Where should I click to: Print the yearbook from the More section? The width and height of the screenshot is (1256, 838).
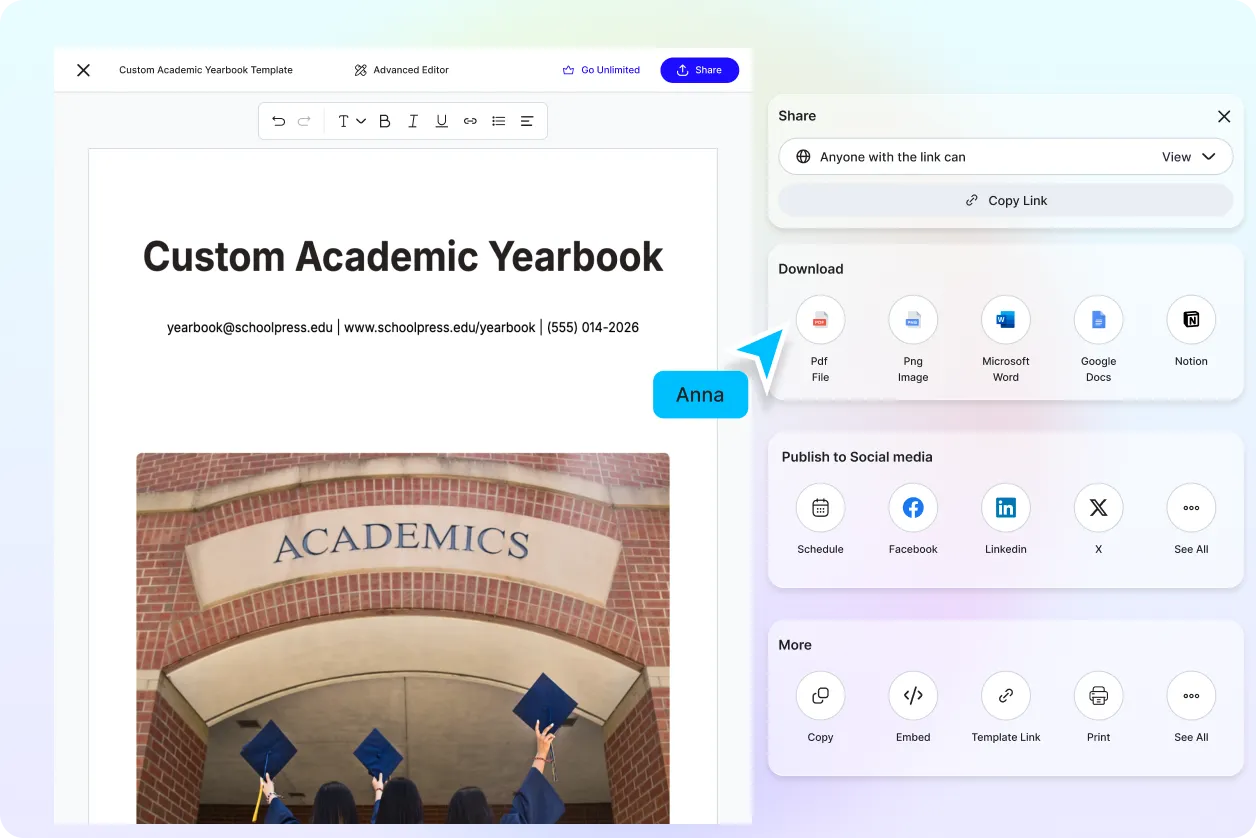click(x=1098, y=695)
